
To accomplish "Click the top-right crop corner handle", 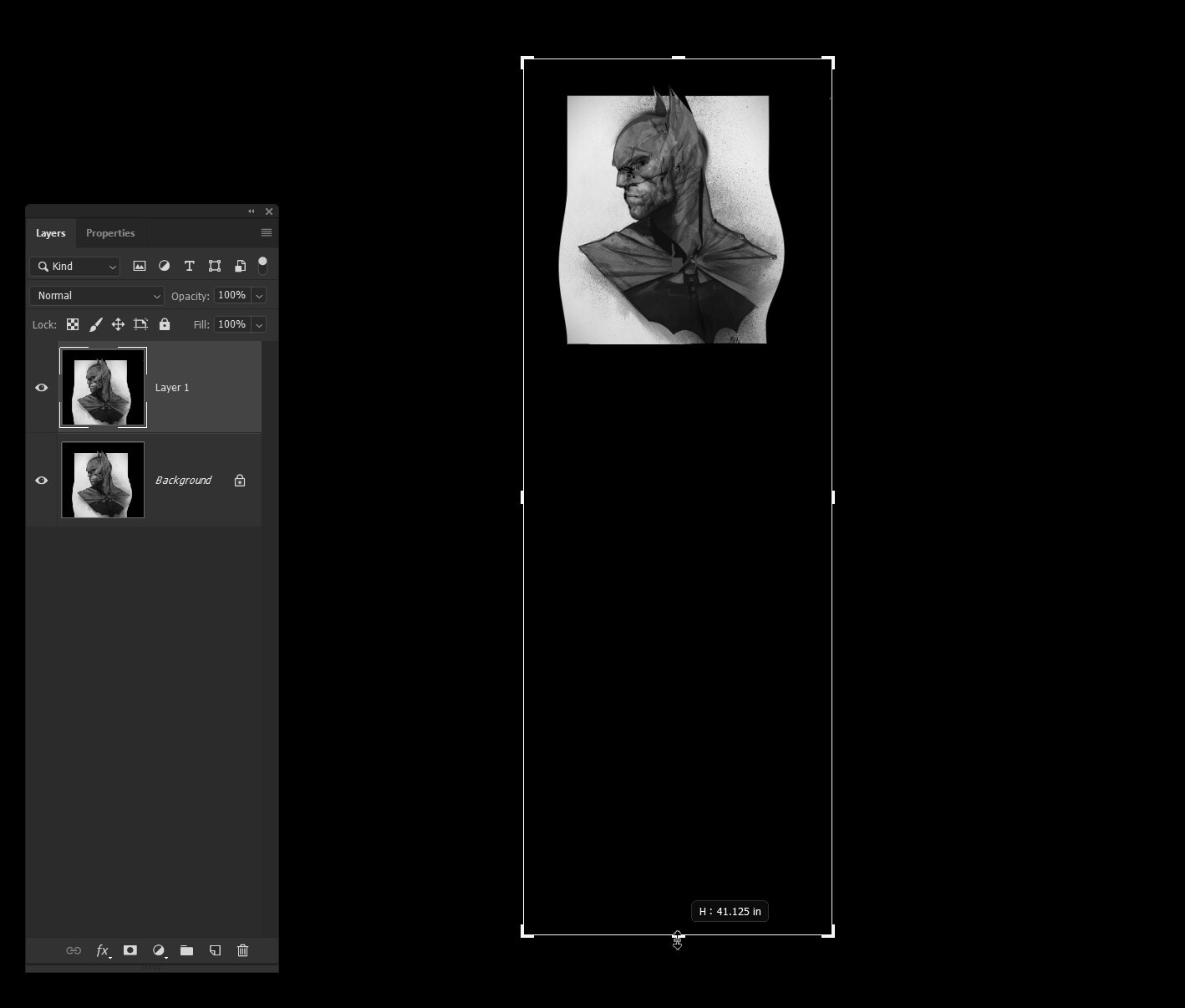I will pyautogui.click(x=829, y=62).
